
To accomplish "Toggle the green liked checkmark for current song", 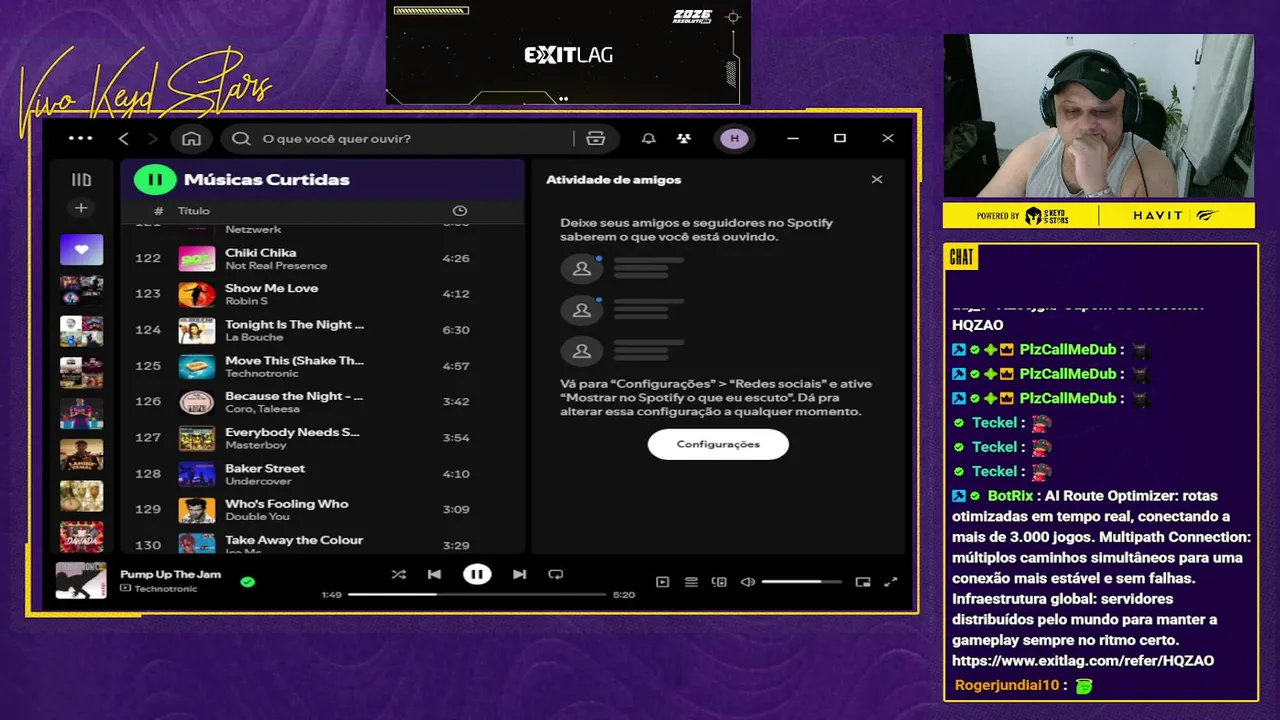I will tap(247, 581).
